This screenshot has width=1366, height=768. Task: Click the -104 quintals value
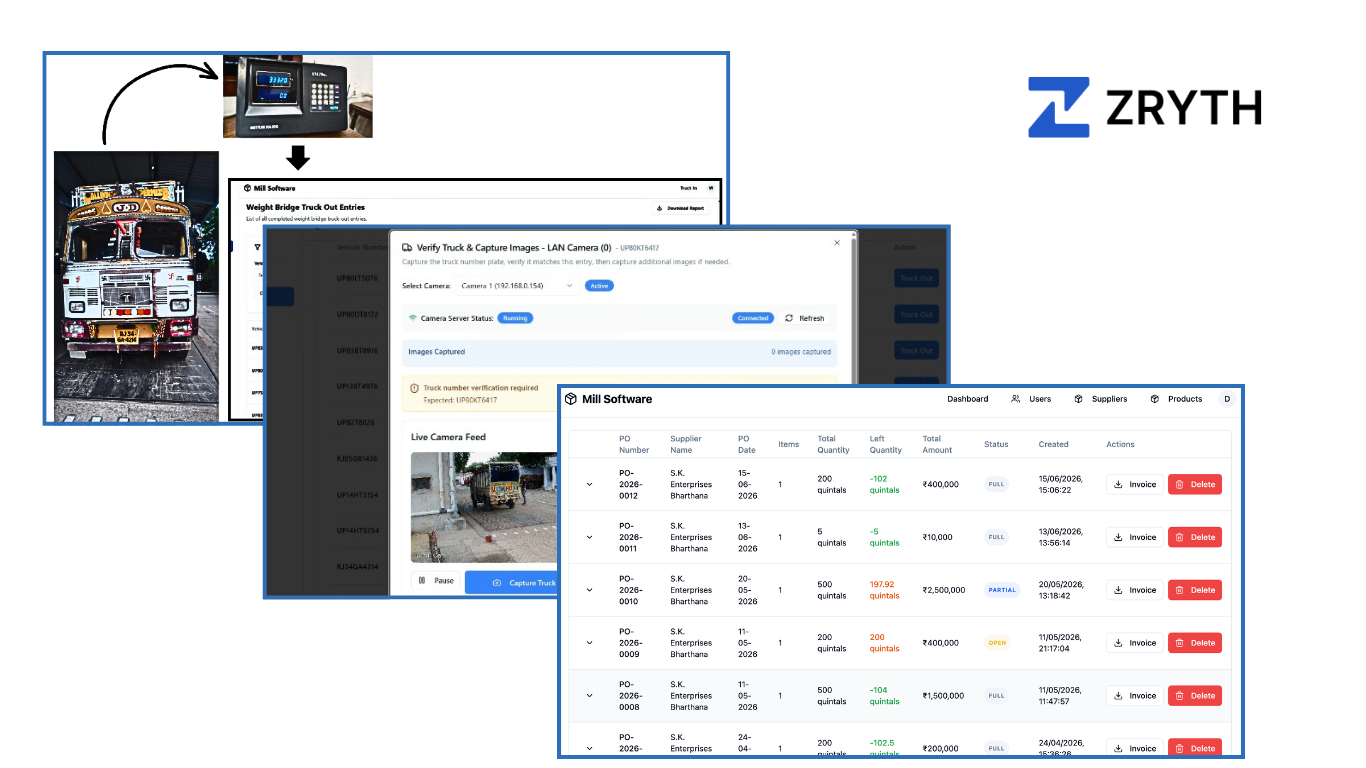tap(885, 696)
